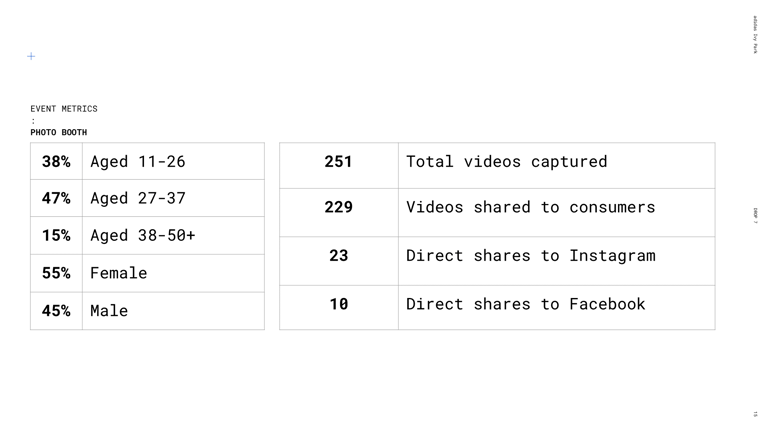768x432 pixels.
Task: Select the PHOTO BOOTH subtitle
Action: [x=59, y=132]
